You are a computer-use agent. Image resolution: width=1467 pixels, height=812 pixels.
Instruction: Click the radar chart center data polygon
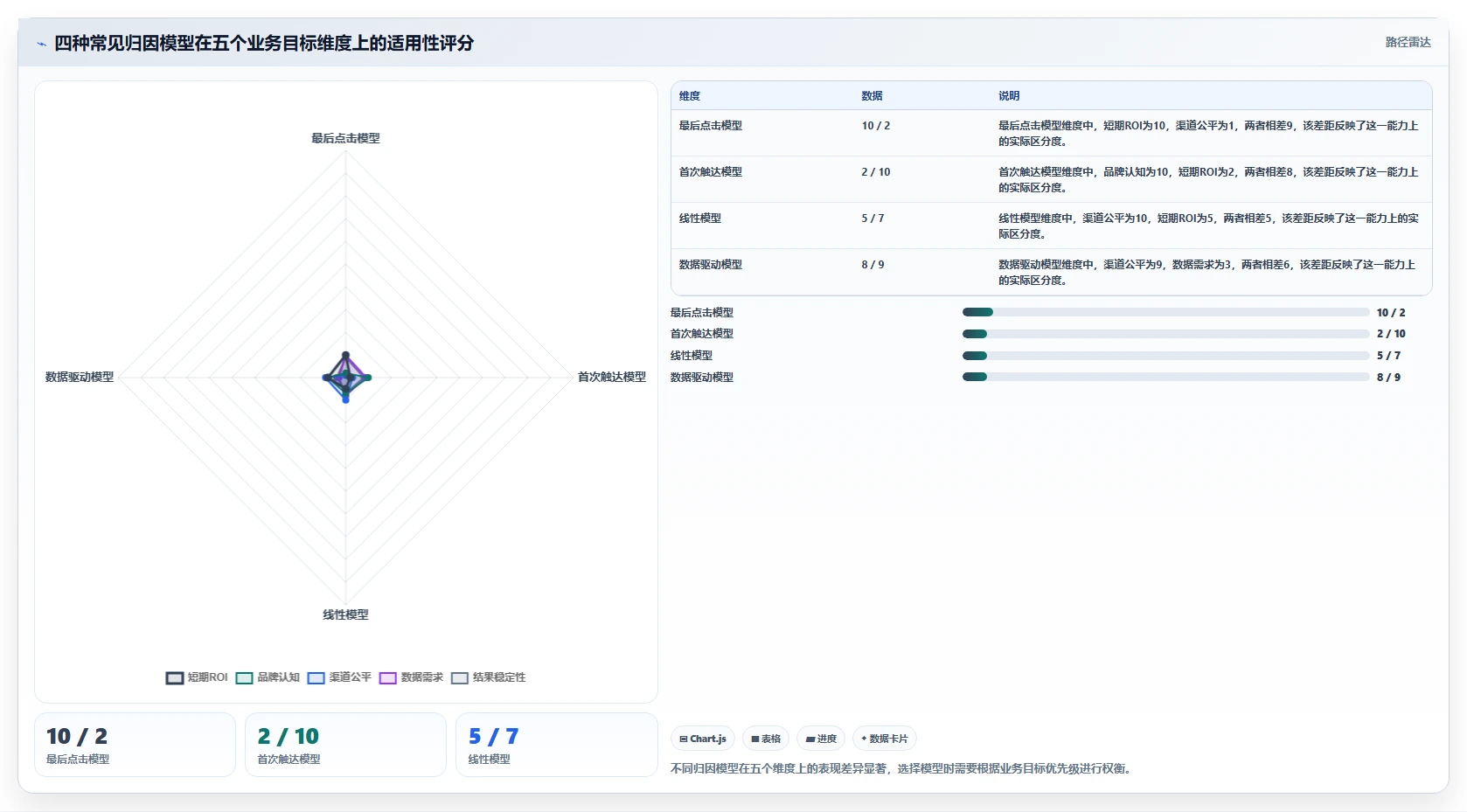(346, 377)
